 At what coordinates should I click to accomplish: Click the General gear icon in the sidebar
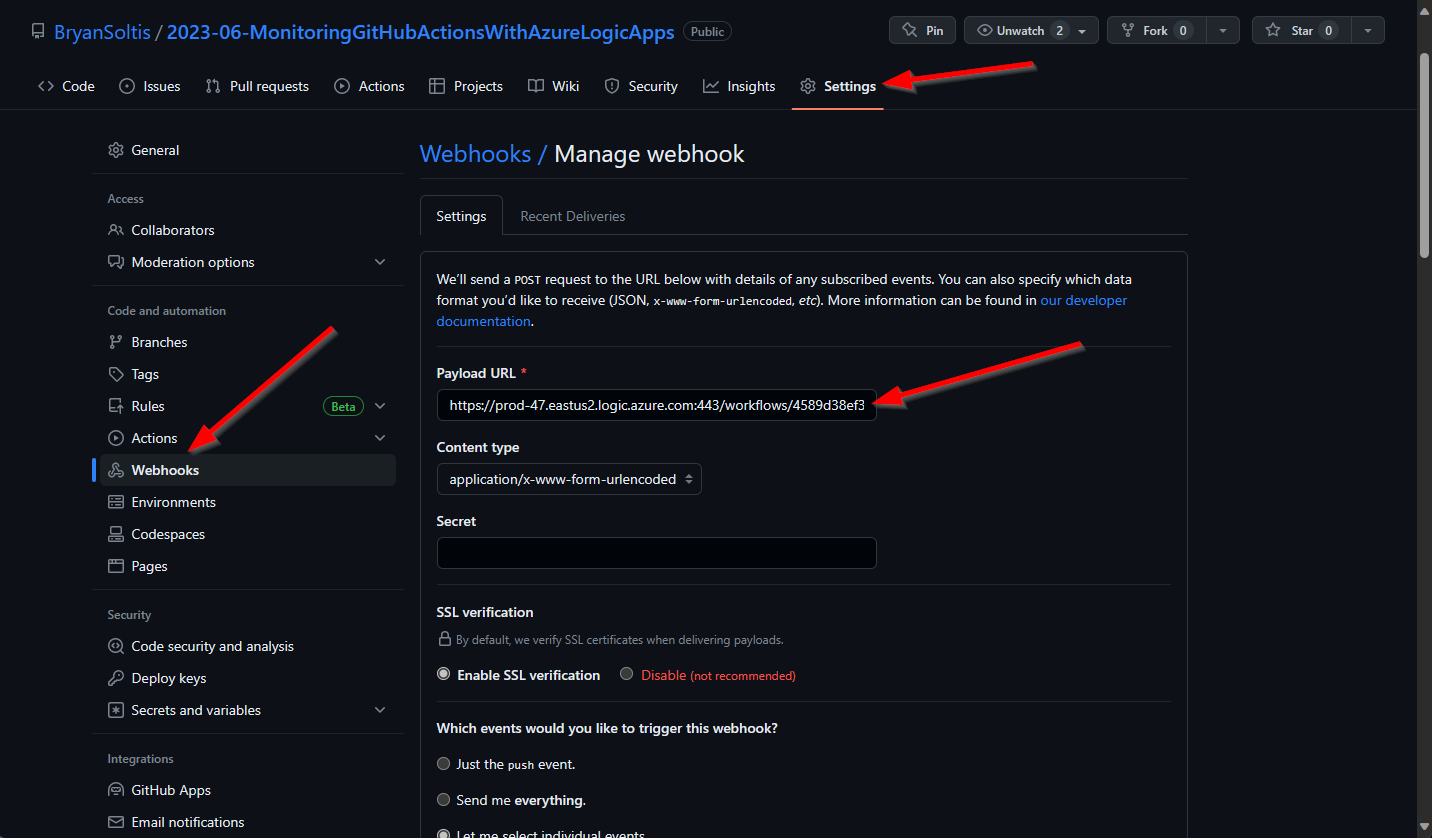point(116,150)
